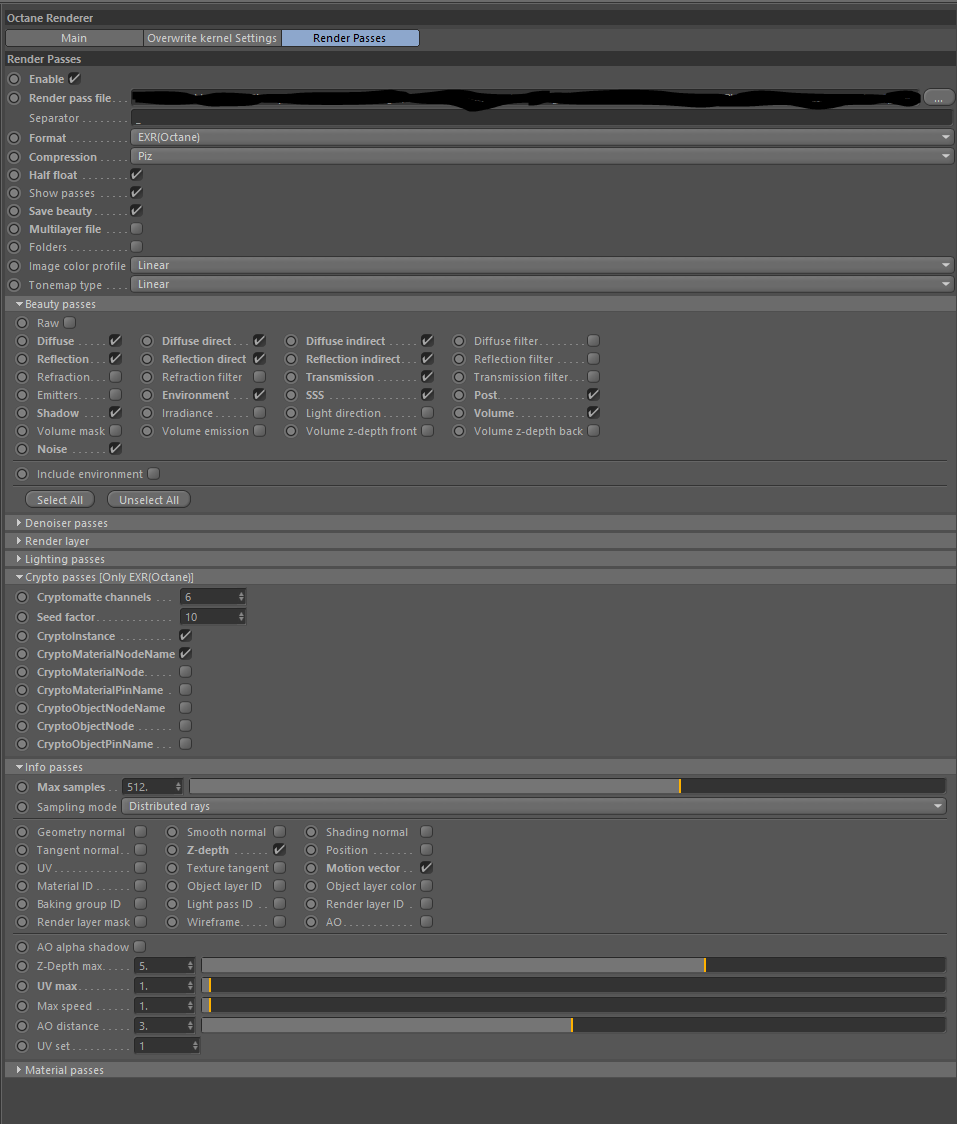
Task: Click the animation dot beside Tonemap type
Action: (x=14, y=285)
